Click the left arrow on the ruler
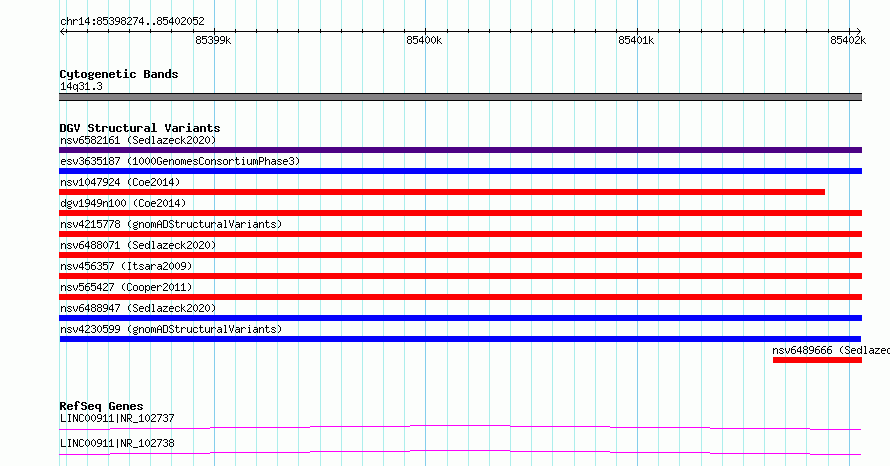 [63, 31]
